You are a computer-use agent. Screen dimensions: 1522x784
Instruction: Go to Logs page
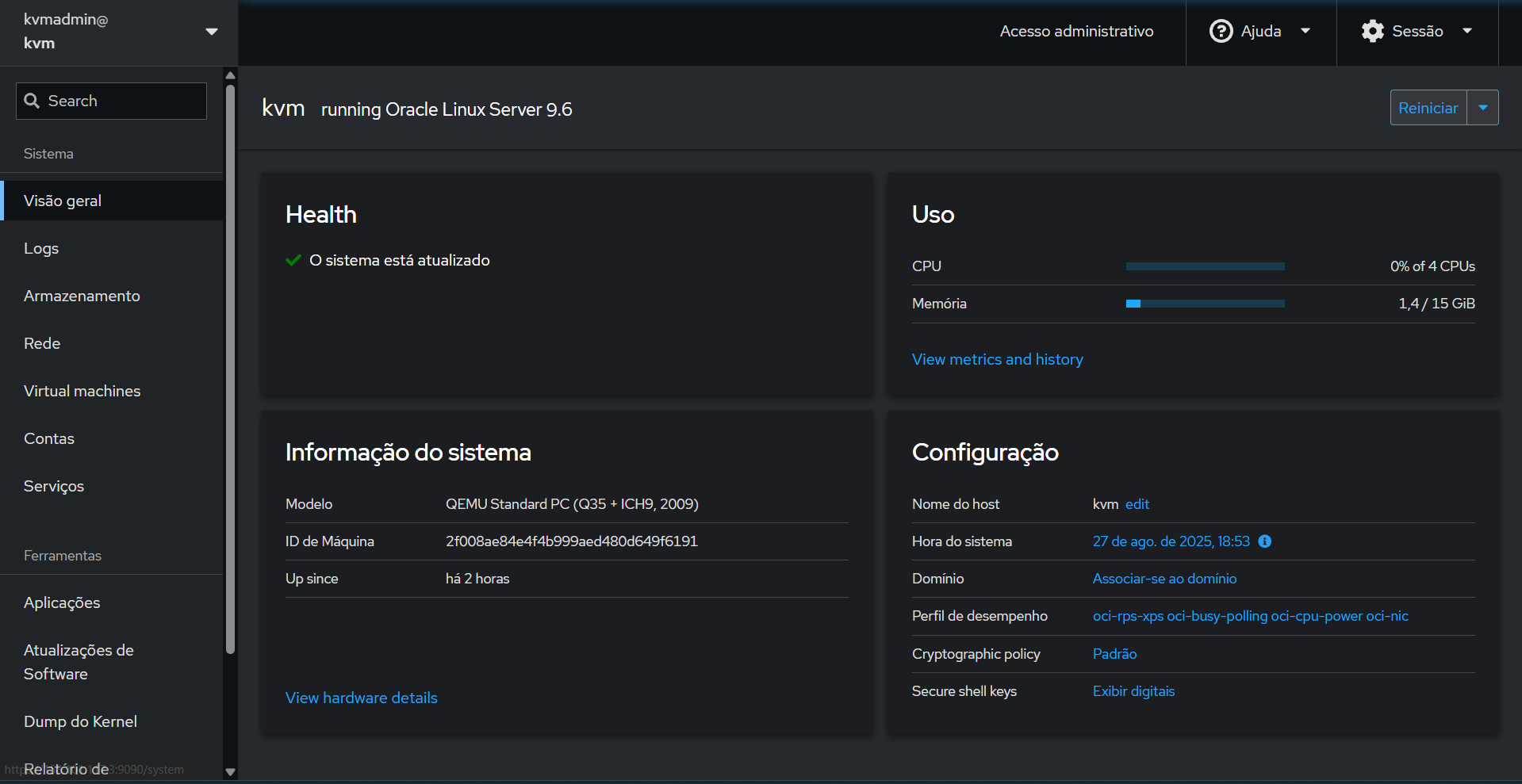pos(113,248)
